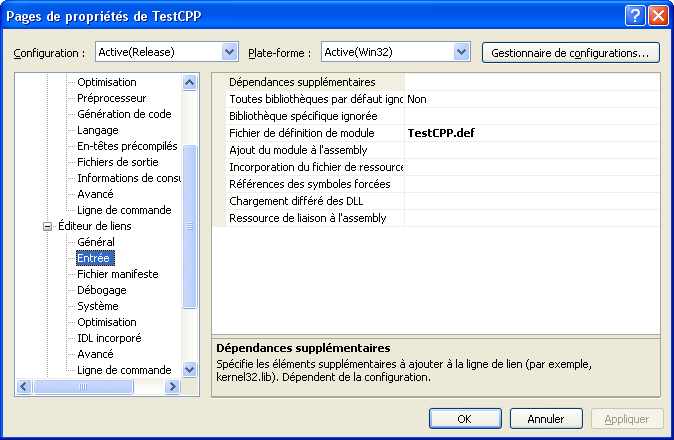Select IDL incorporé tree item
The width and height of the screenshot is (674, 440).
(110, 338)
